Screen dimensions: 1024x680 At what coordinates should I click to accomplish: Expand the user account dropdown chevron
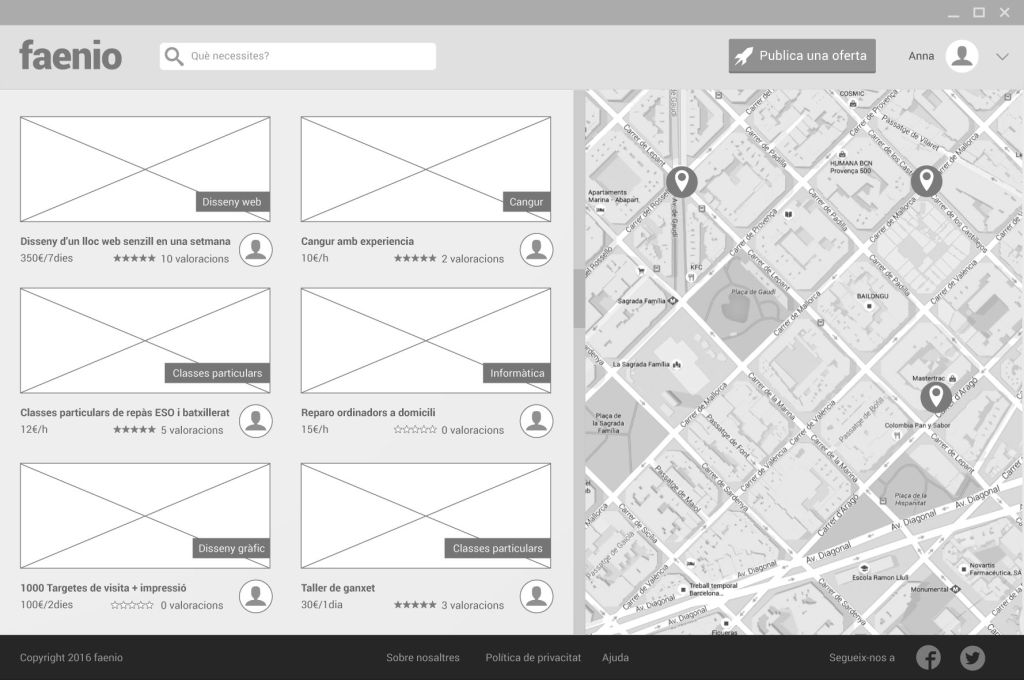[x=1002, y=57]
